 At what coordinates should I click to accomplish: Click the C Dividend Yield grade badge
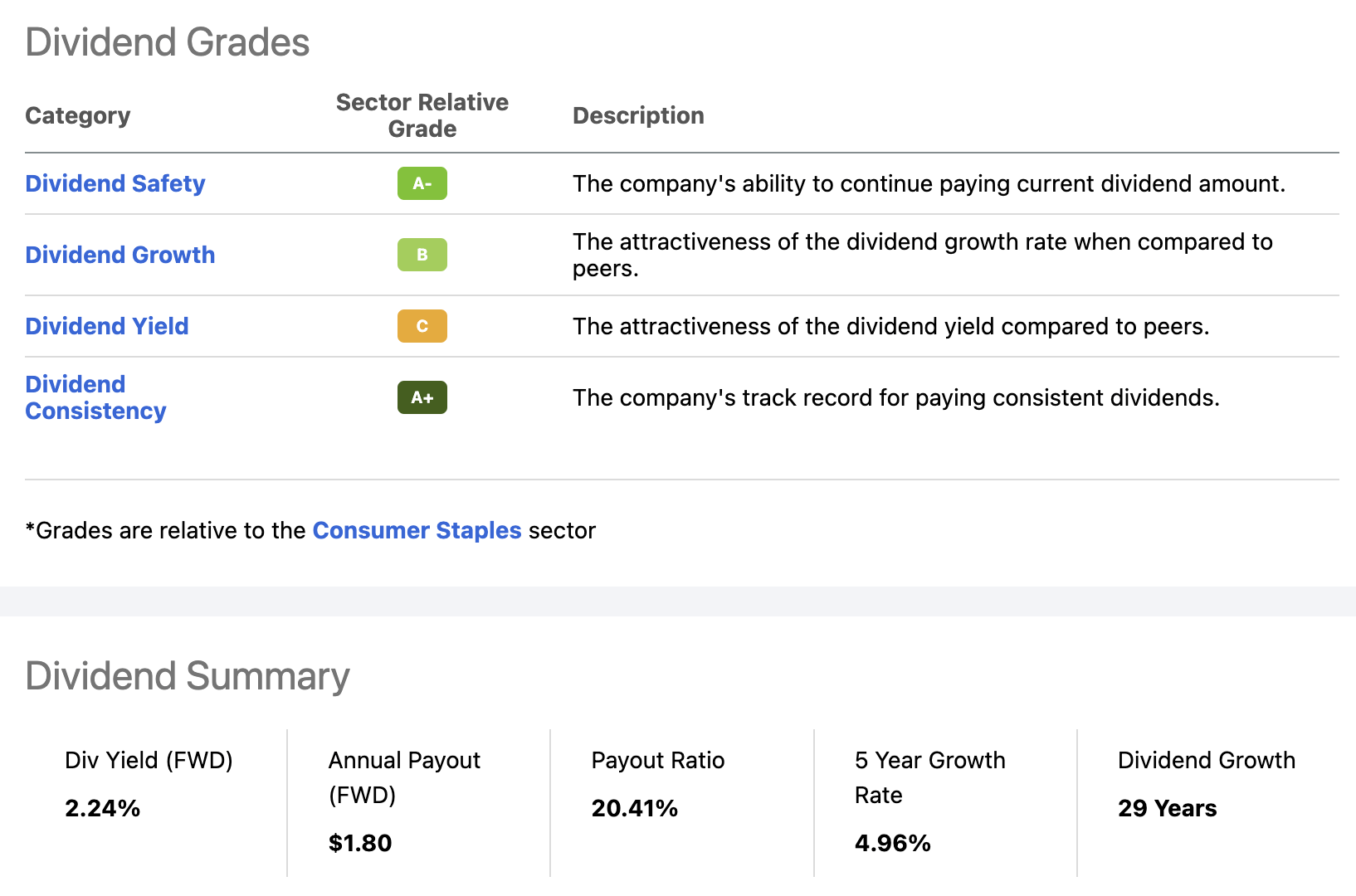422,326
